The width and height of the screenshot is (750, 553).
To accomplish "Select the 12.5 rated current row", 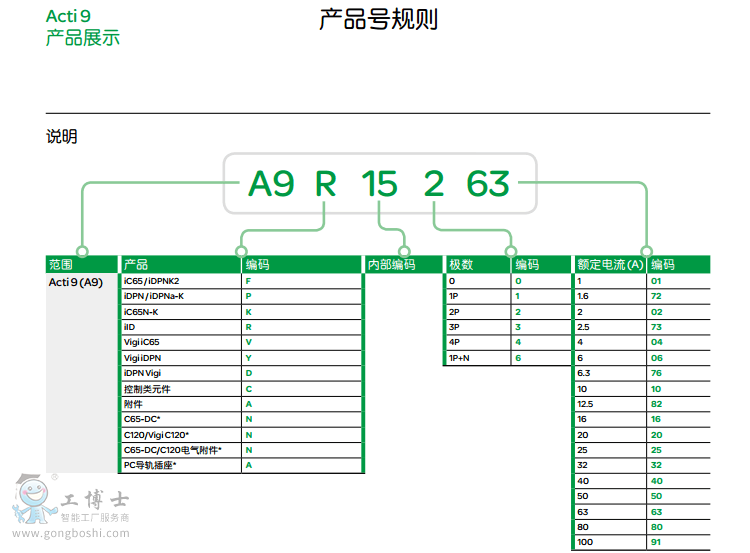I will (609, 403).
